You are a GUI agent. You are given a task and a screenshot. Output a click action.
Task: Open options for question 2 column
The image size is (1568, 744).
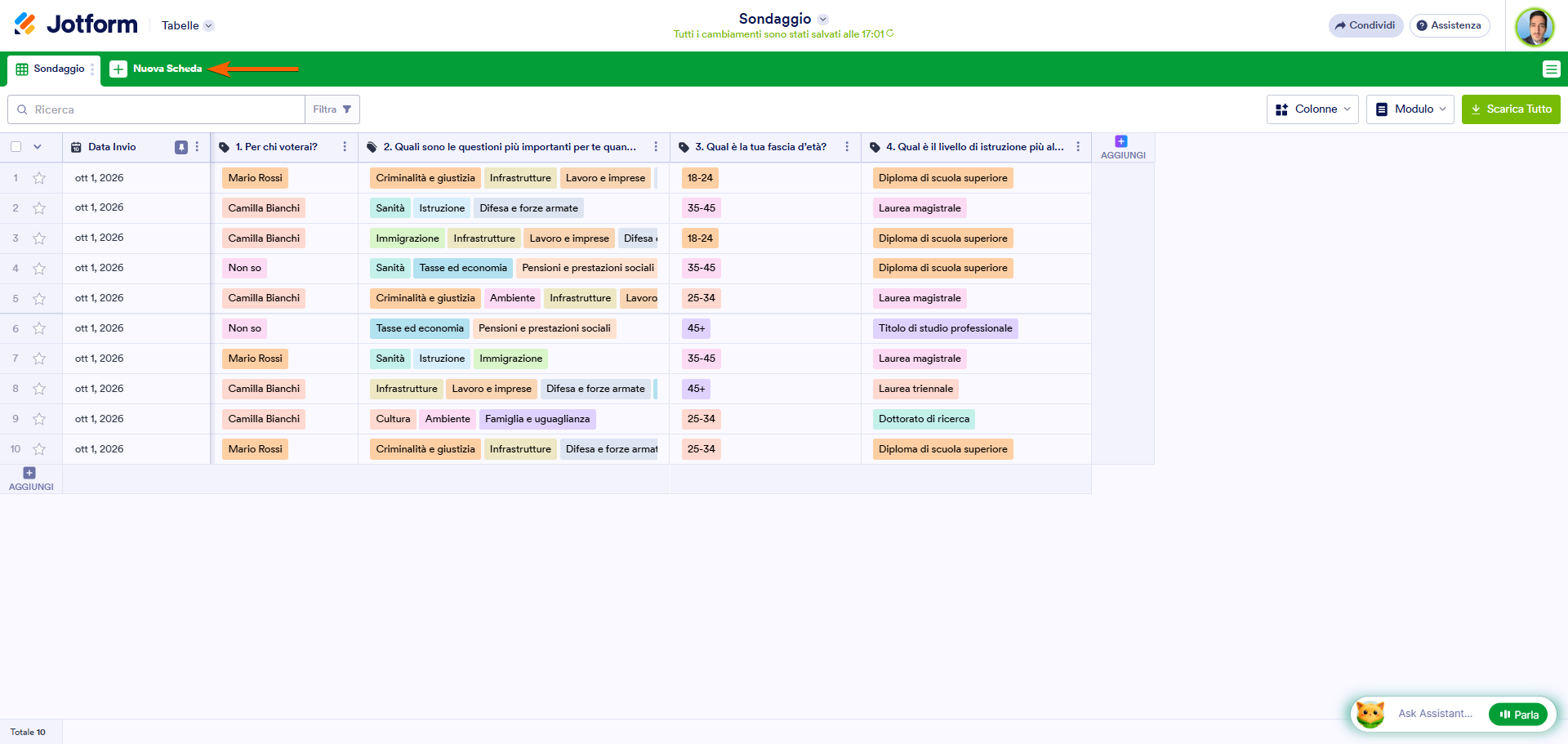pyautogui.click(x=656, y=147)
